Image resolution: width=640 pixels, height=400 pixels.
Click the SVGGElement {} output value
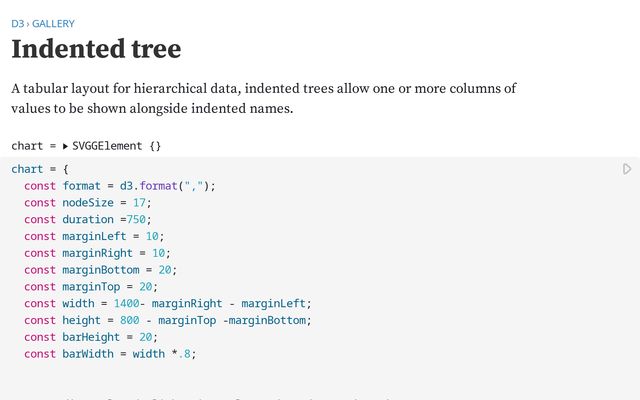[116, 146]
